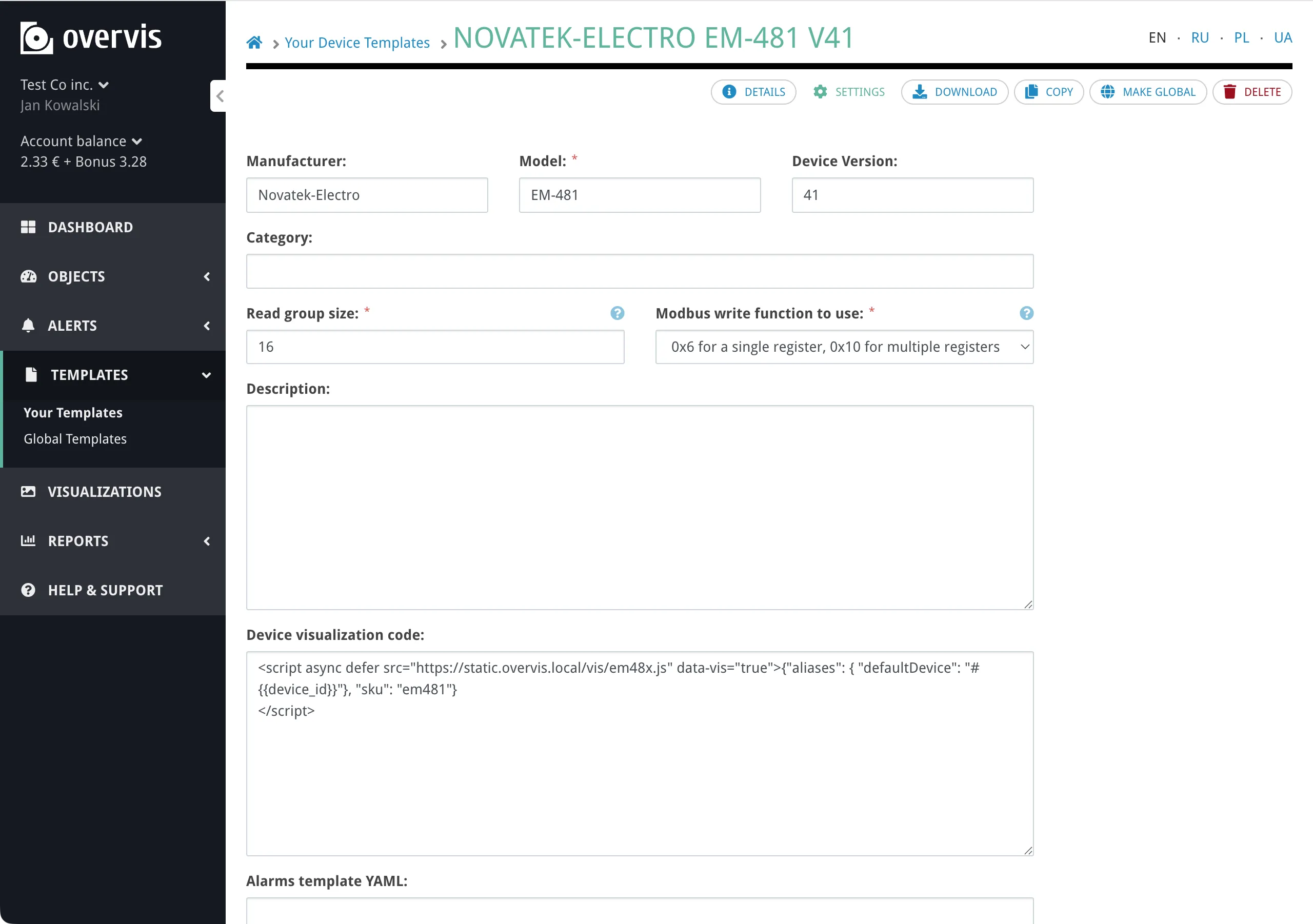Screen dimensions: 1313x924
Task: Focus the Model input field
Action: (640, 195)
